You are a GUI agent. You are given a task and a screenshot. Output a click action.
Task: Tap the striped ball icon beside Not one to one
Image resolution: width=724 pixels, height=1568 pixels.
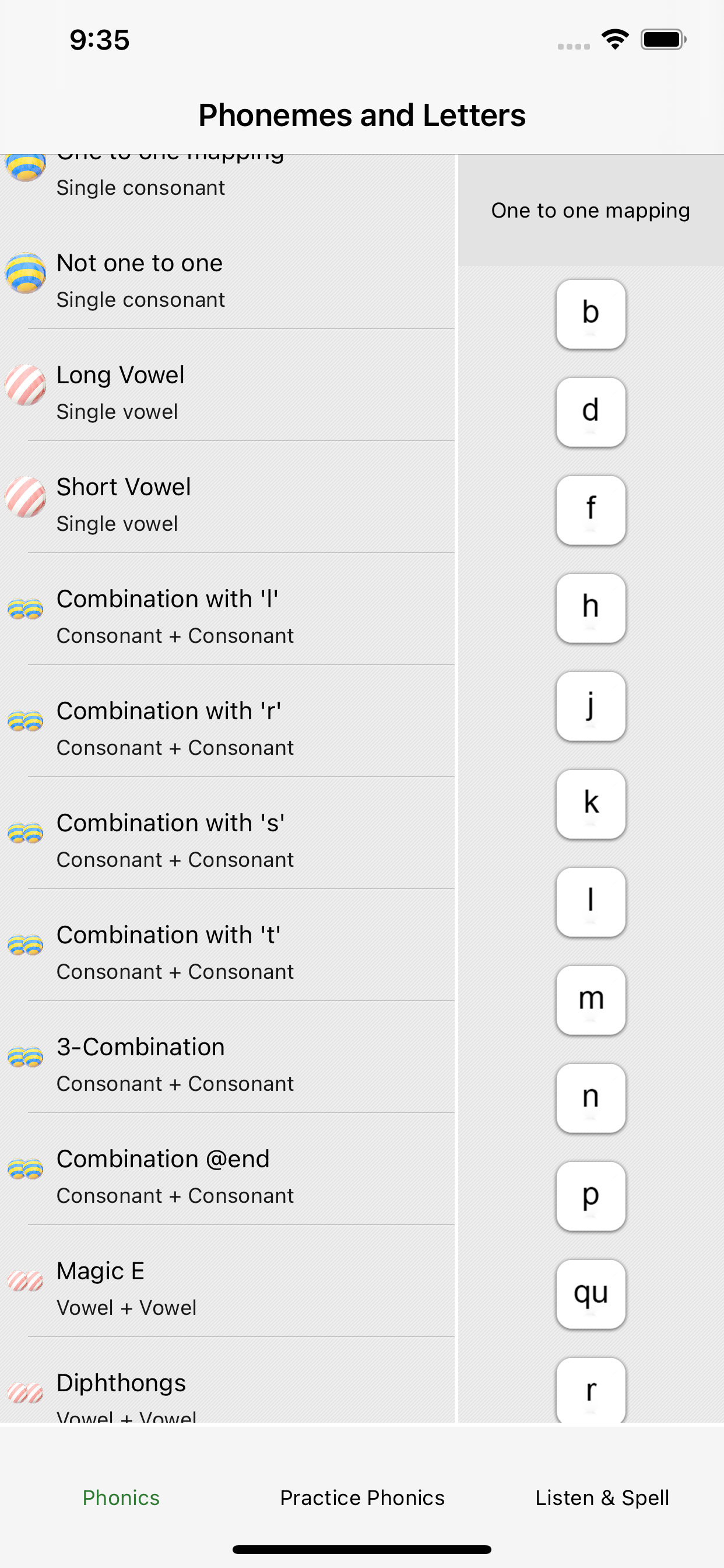26,274
